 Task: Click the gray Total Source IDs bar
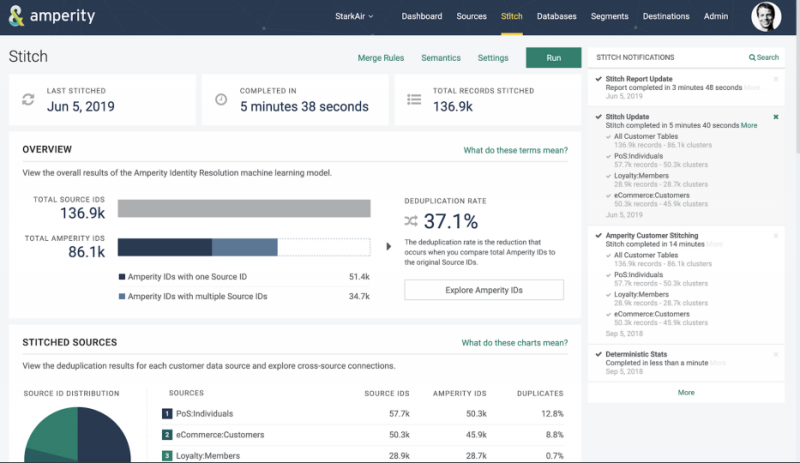tap(244, 208)
